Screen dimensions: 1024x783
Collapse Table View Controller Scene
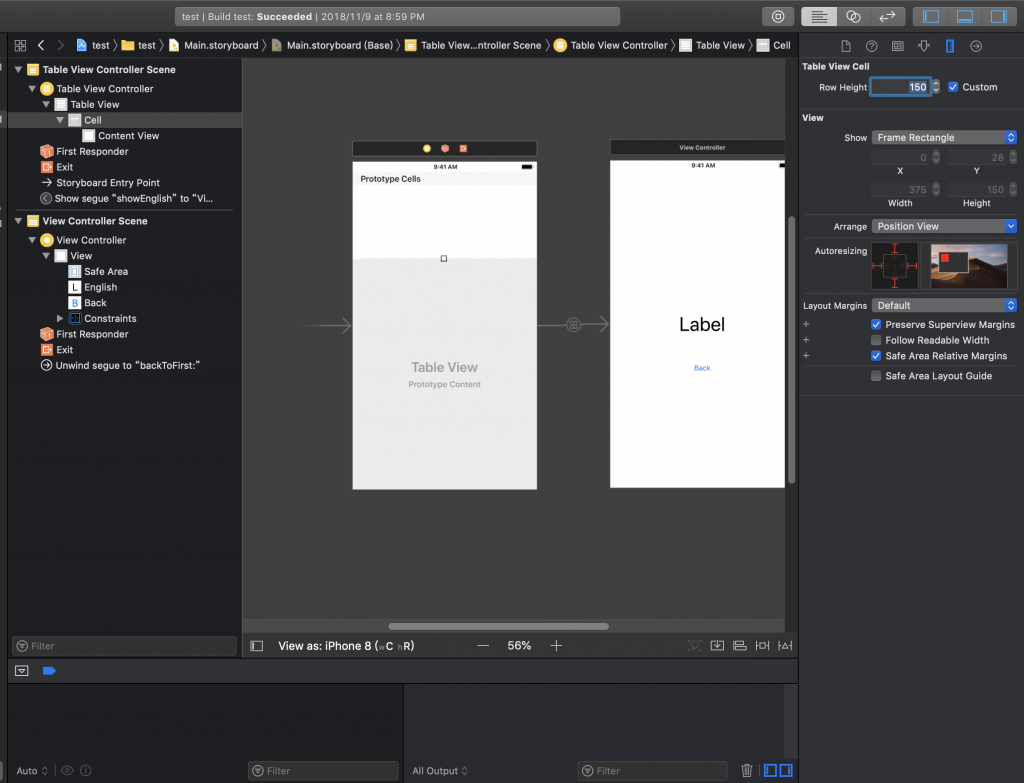(18, 69)
